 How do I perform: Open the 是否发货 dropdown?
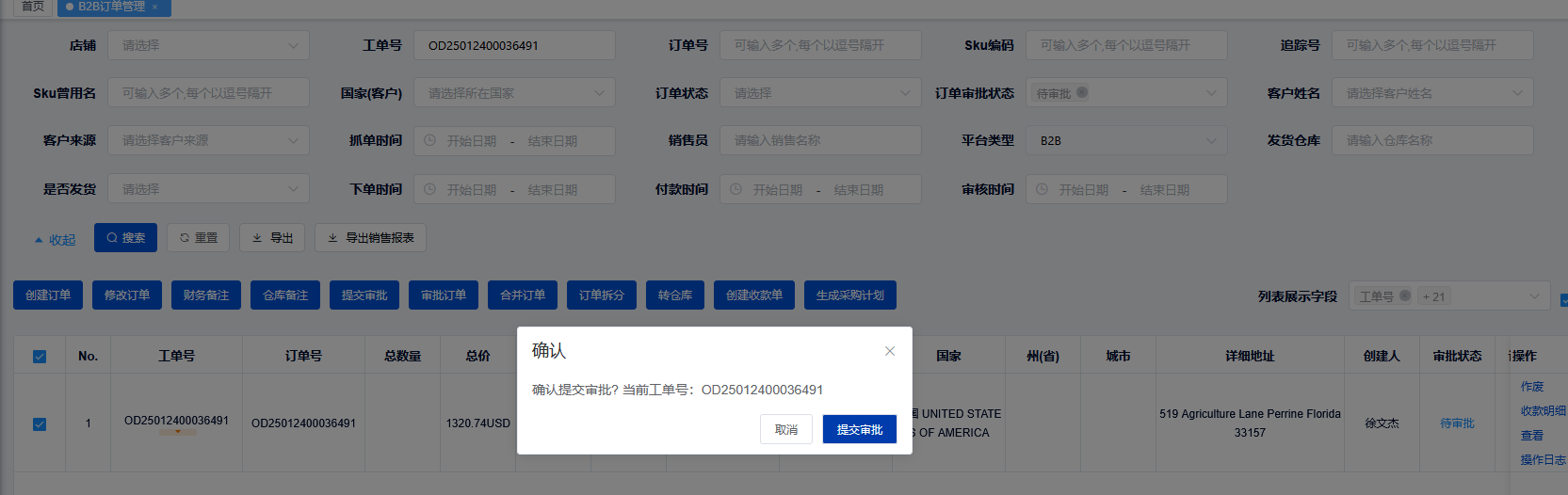click(208, 189)
